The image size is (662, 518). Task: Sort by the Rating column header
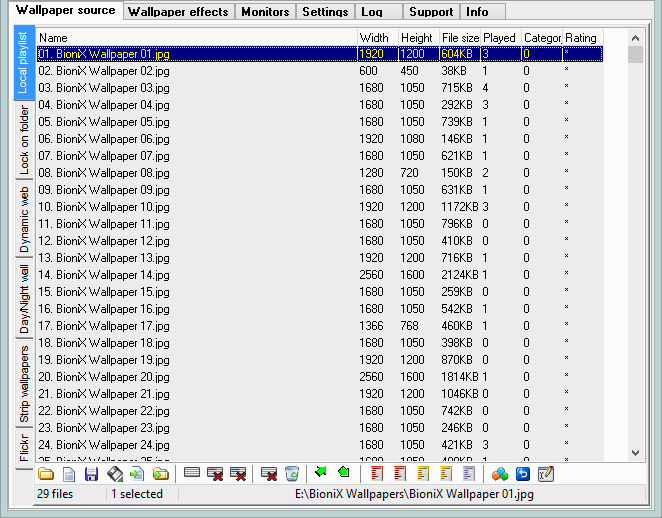[583, 38]
